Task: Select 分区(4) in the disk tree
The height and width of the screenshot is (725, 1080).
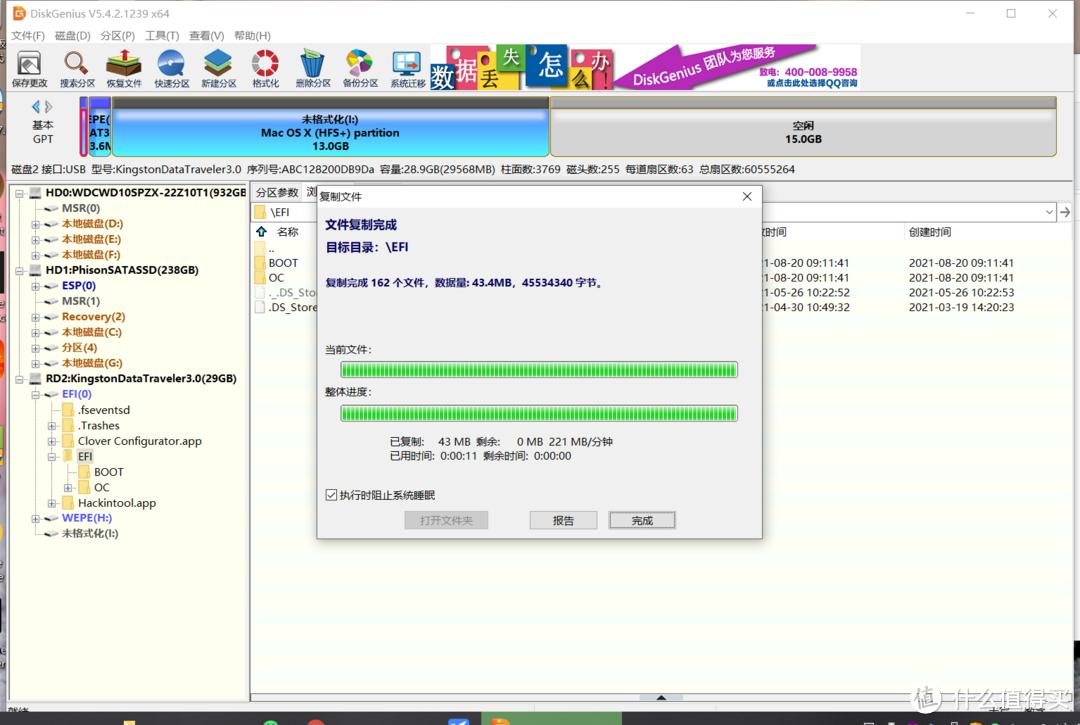Action: coord(79,348)
